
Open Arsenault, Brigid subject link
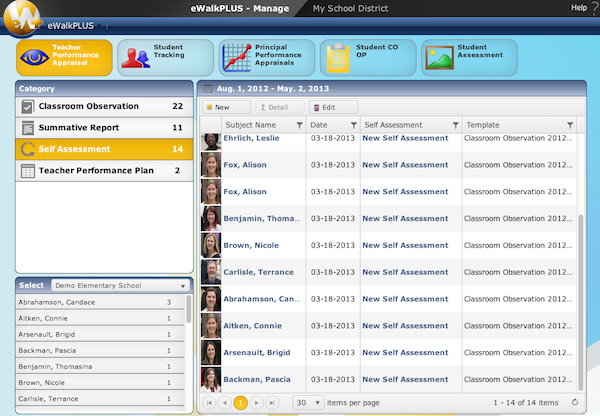point(257,352)
